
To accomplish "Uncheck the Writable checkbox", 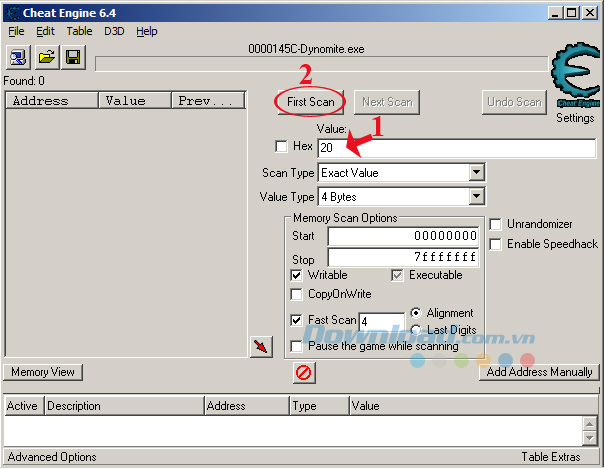I will pos(296,275).
